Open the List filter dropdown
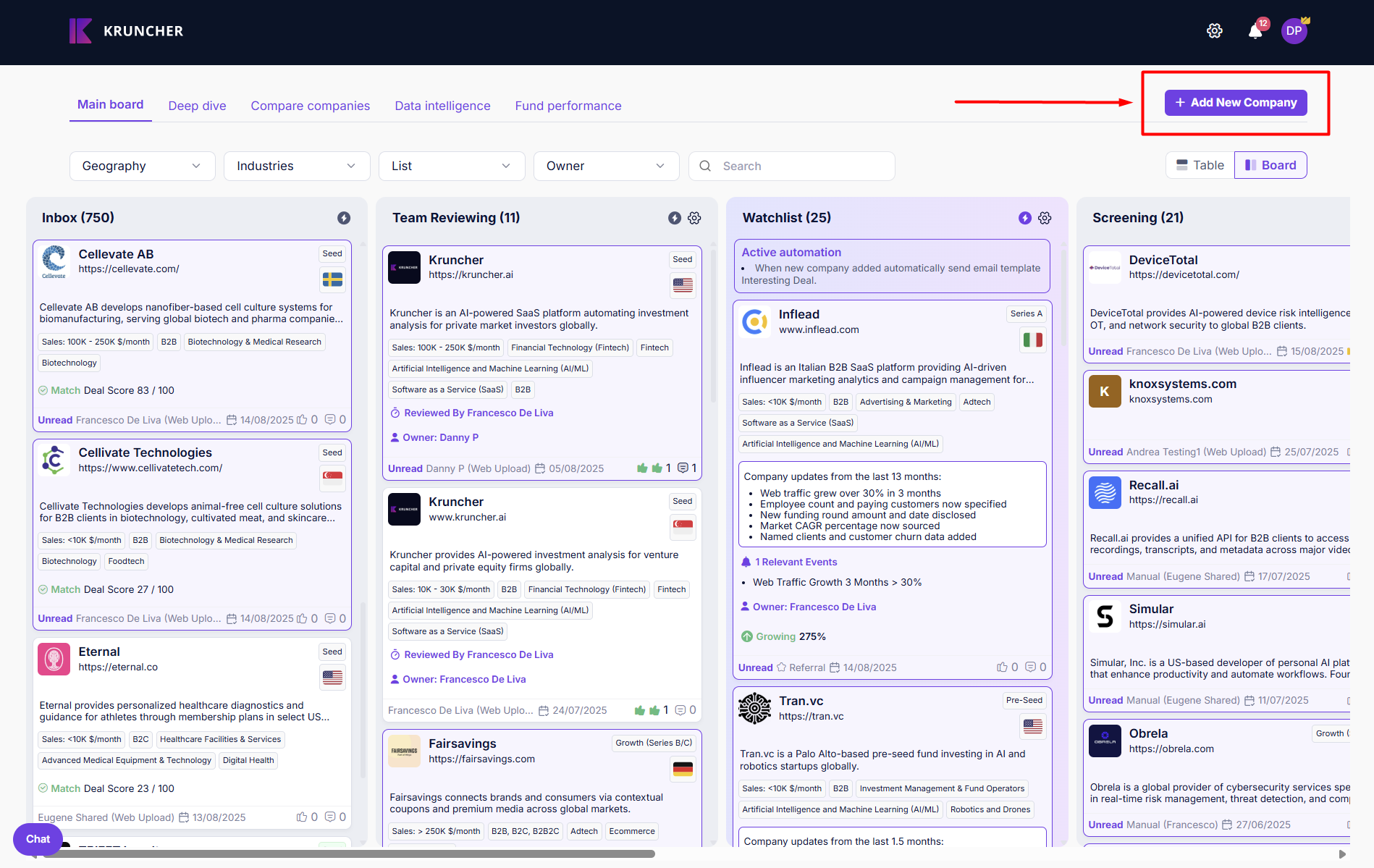The height and width of the screenshot is (868, 1374). tap(452, 166)
